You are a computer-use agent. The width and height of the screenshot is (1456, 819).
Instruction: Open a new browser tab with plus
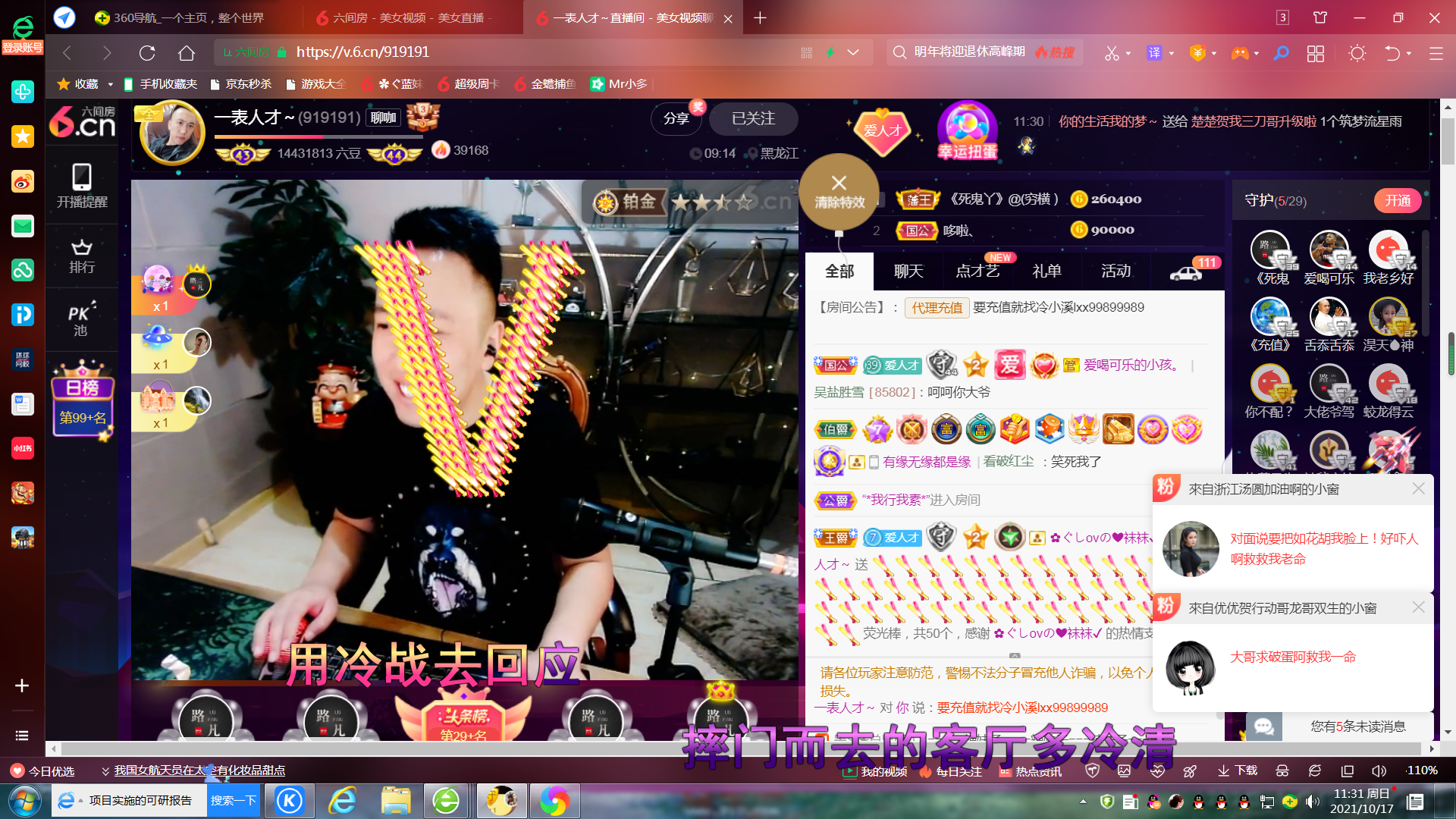(x=760, y=17)
